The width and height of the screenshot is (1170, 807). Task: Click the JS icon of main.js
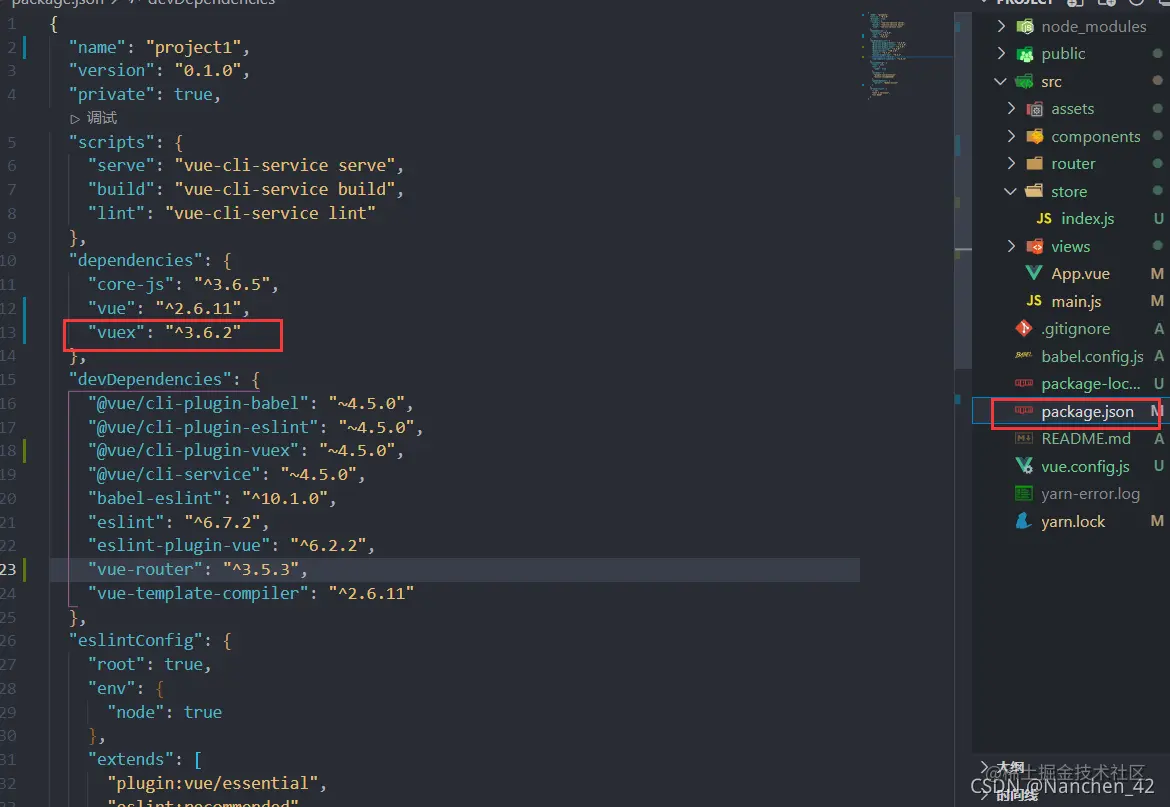[x=1034, y=301]
